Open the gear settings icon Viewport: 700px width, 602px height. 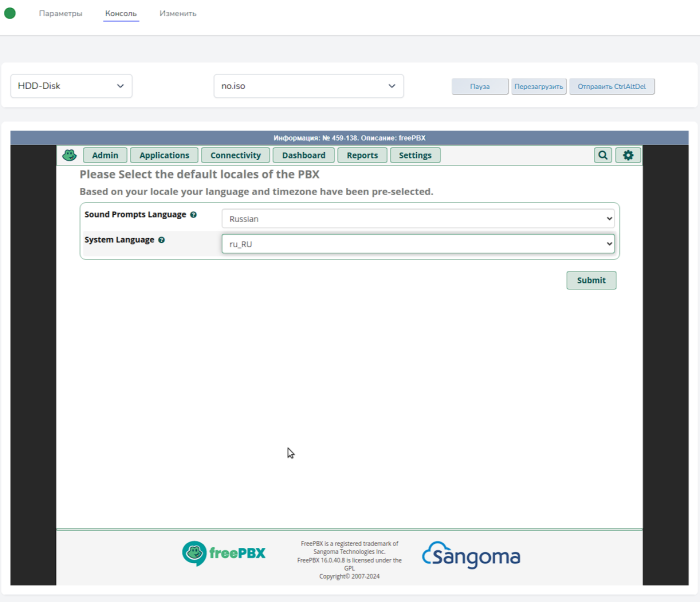[628, 155]
